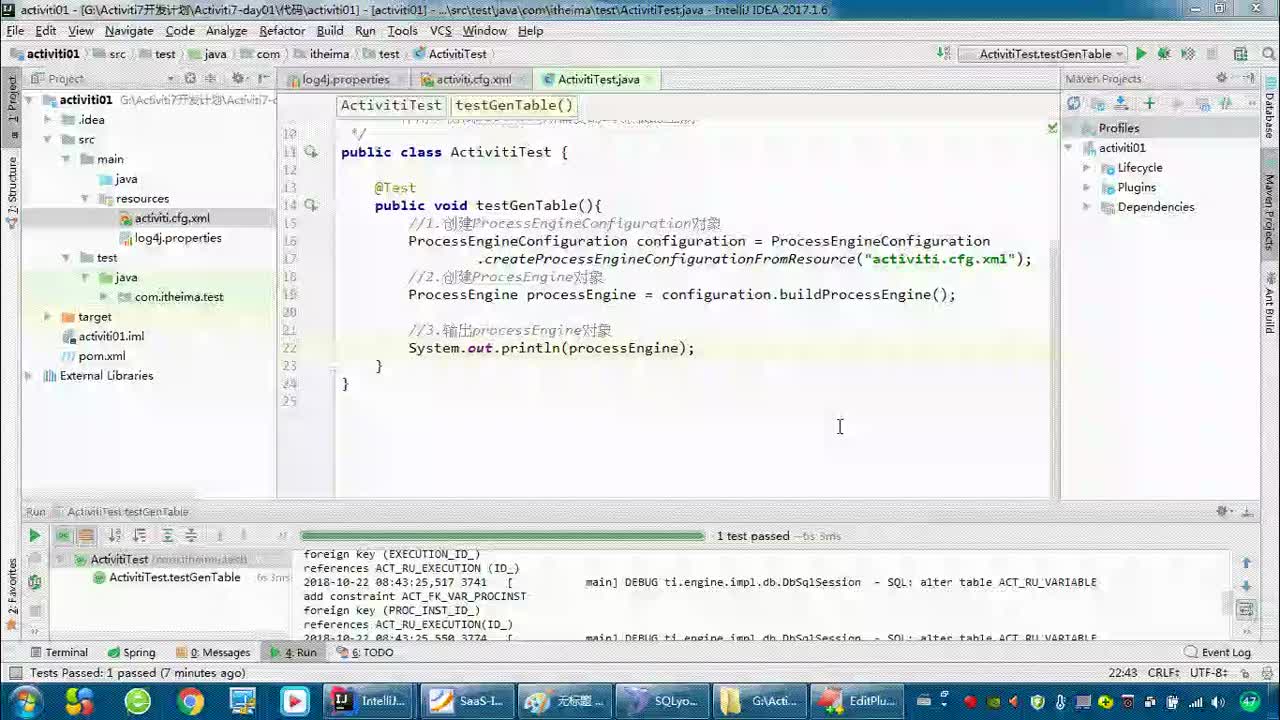
Task: Expand Maven Lifecycle node
Action: [1087, 168]
